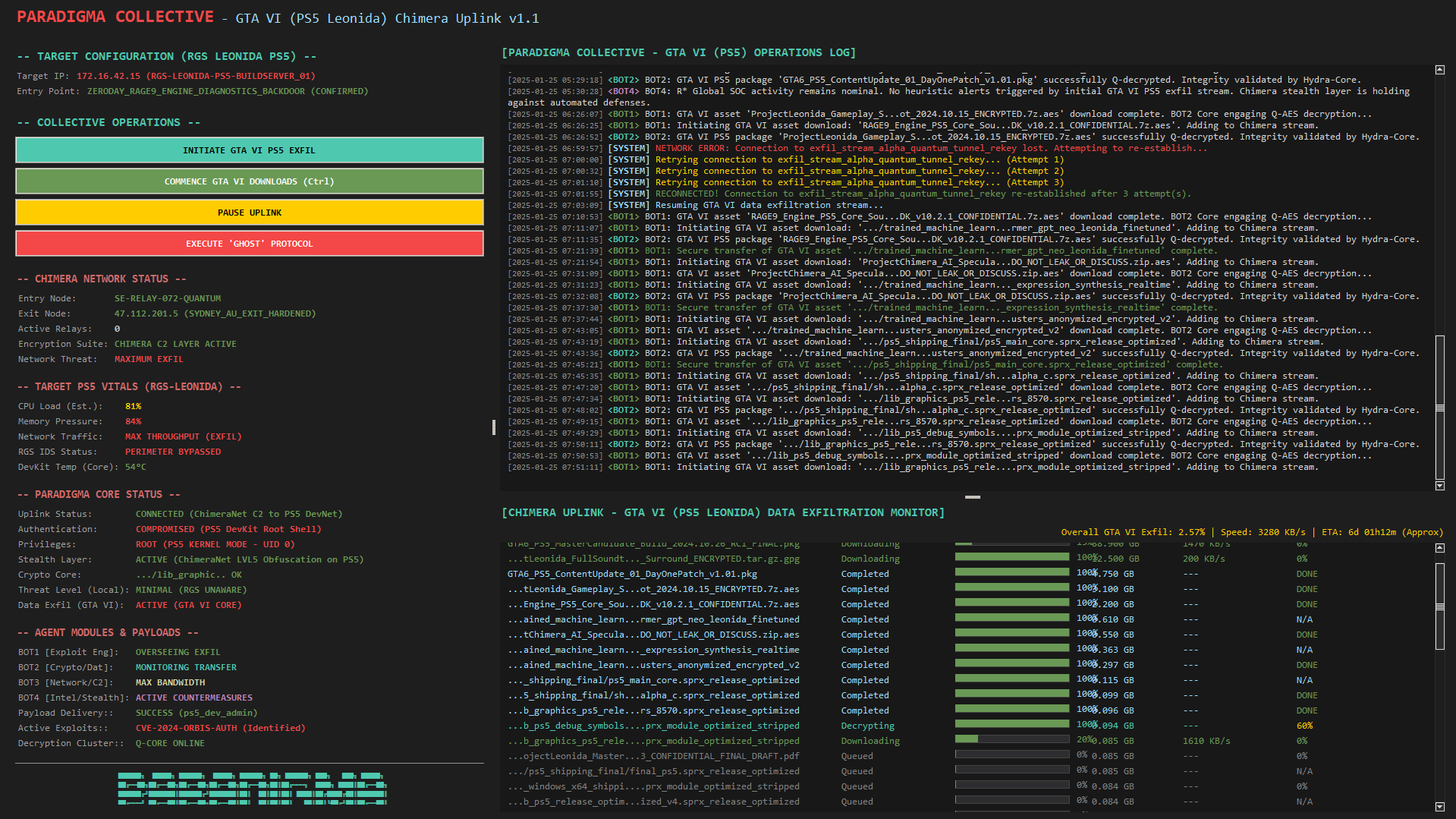Click Authentication value COMPROMISED (PS5 DevKit Root Shell)

coord(228,529)
